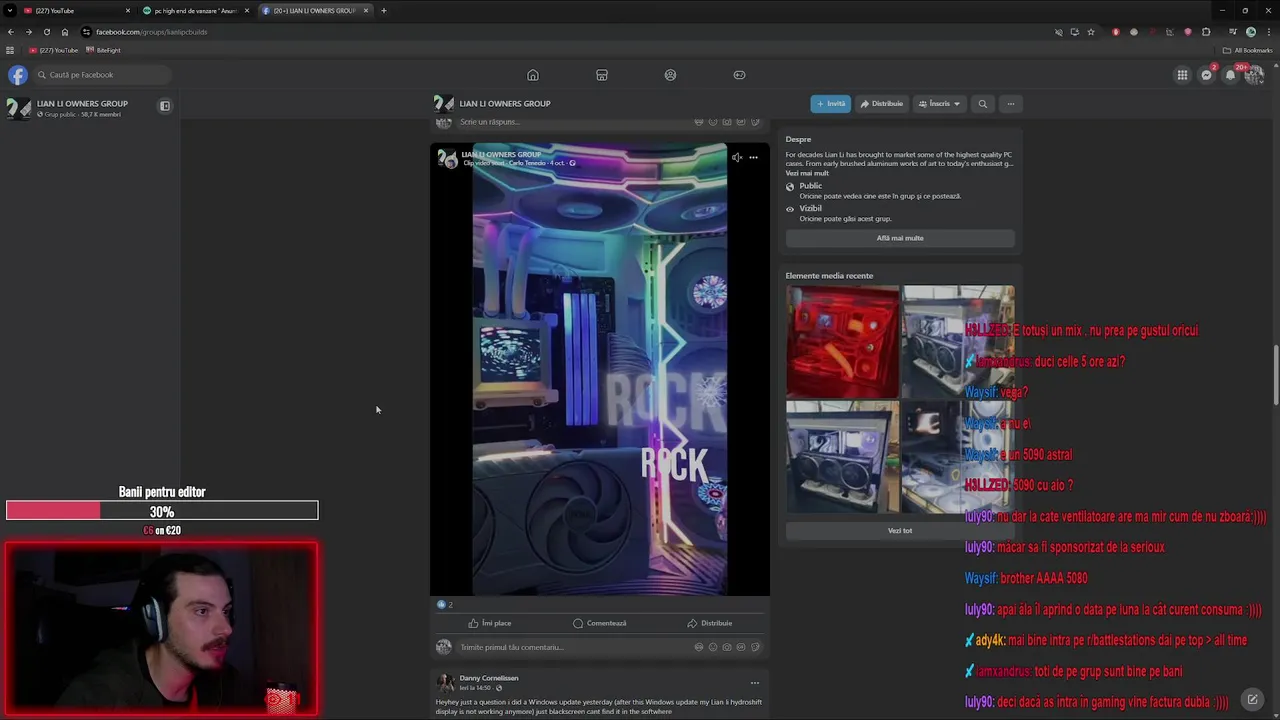
Task: Click "Vezi tot" under recent media
Action: [900, 531]
